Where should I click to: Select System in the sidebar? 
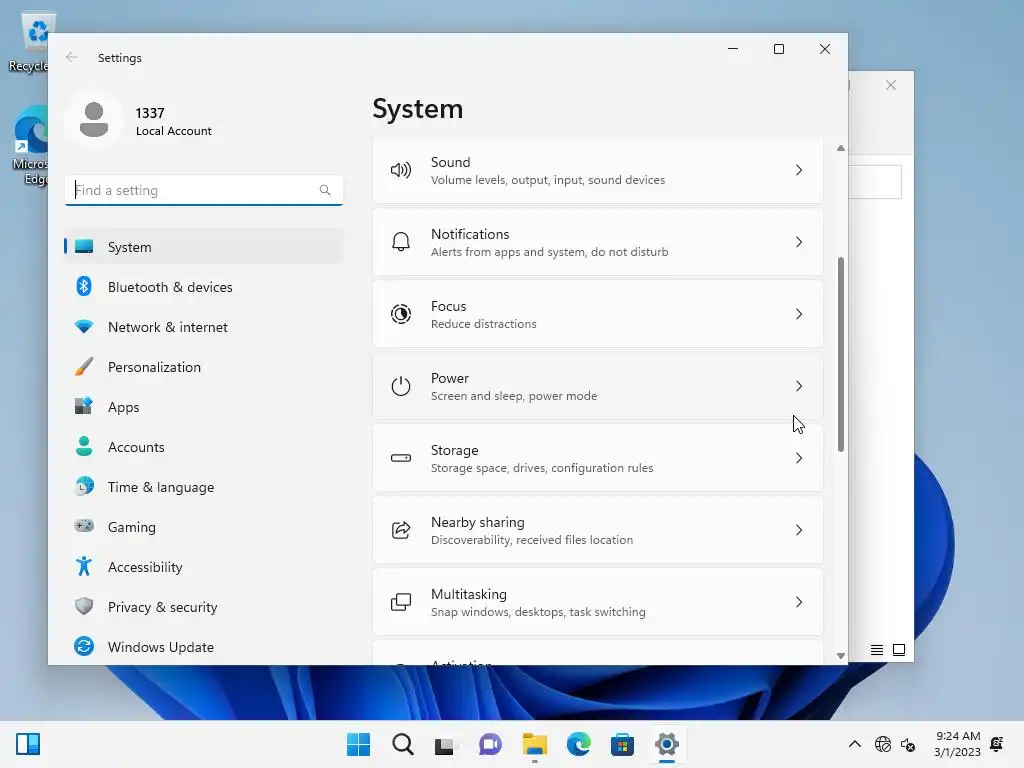[x=204, y=247]
